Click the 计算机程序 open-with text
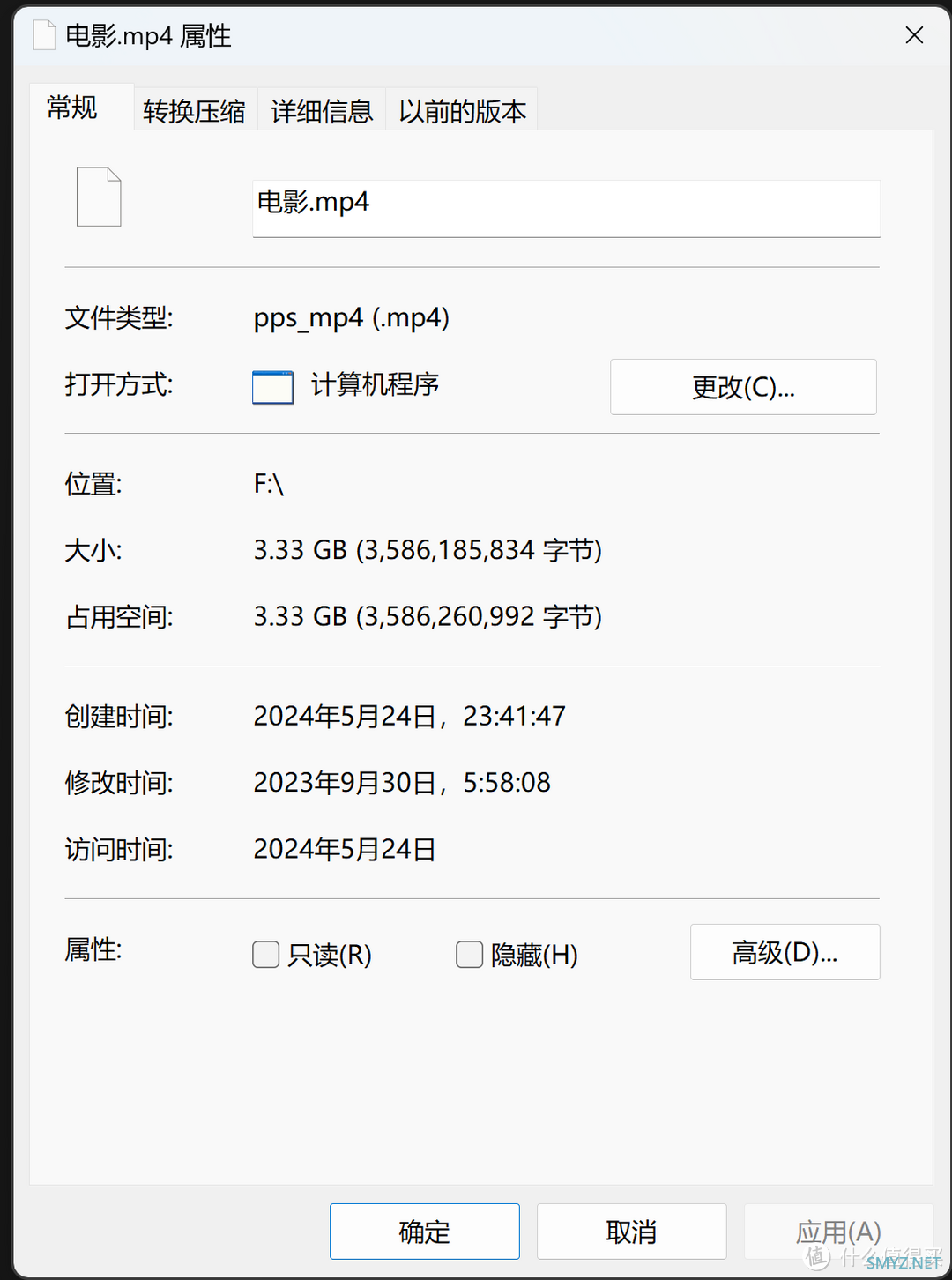 click(x=376, y=385)
